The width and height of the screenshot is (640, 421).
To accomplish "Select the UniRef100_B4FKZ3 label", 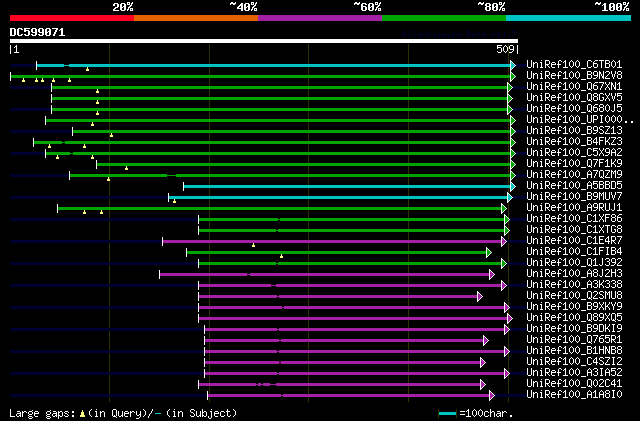I will point(574,142).
